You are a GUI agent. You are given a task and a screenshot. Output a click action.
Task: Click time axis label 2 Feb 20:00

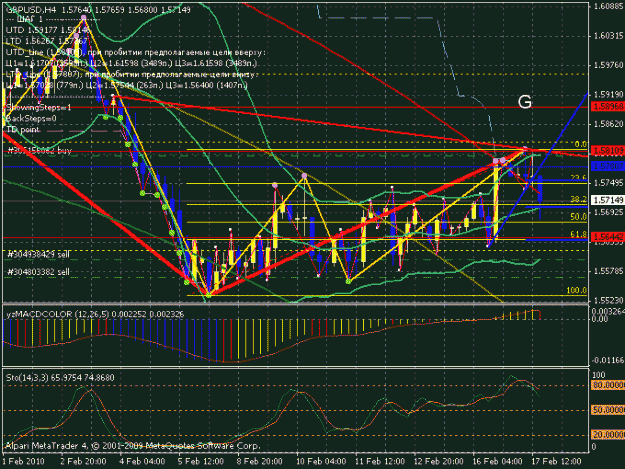83,461
